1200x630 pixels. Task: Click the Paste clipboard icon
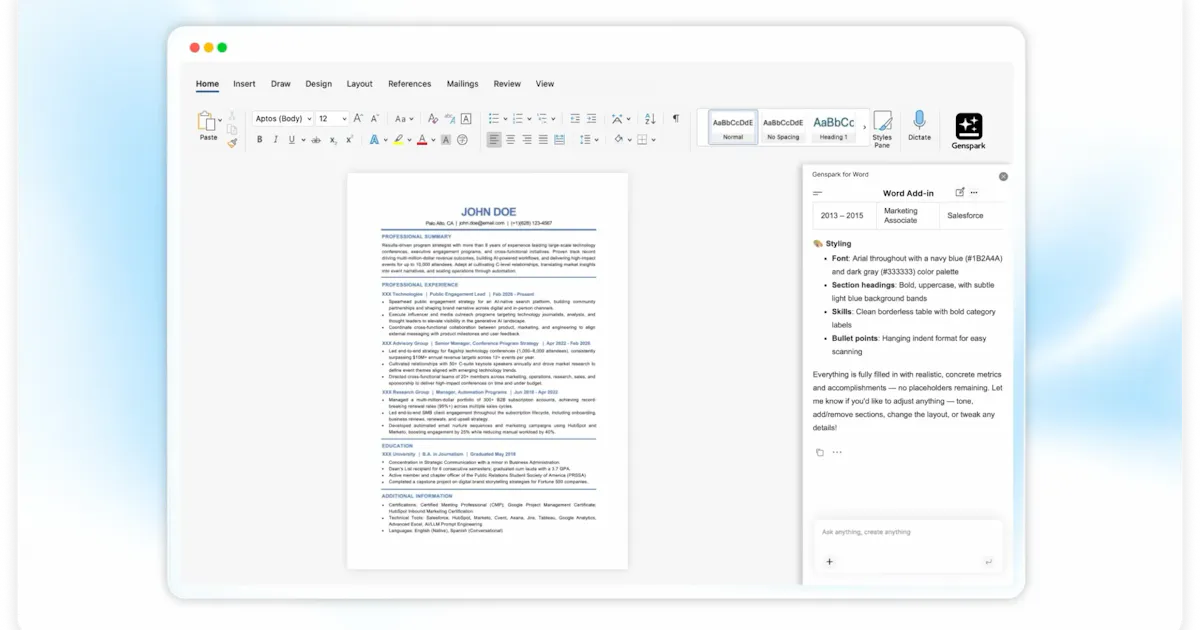(x=206, y=120)
